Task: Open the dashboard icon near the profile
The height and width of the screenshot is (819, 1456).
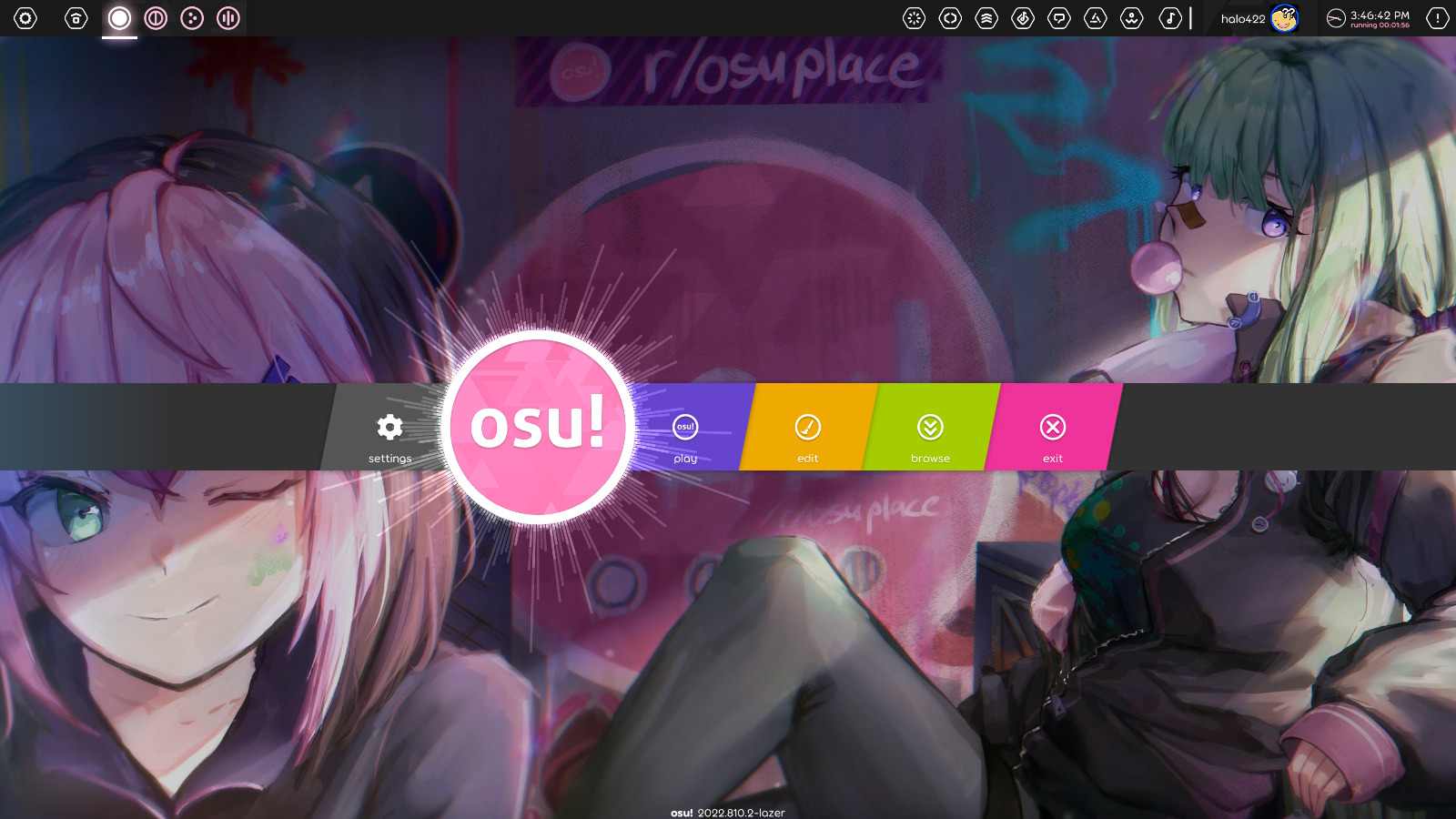Action: coord(1132,17)
